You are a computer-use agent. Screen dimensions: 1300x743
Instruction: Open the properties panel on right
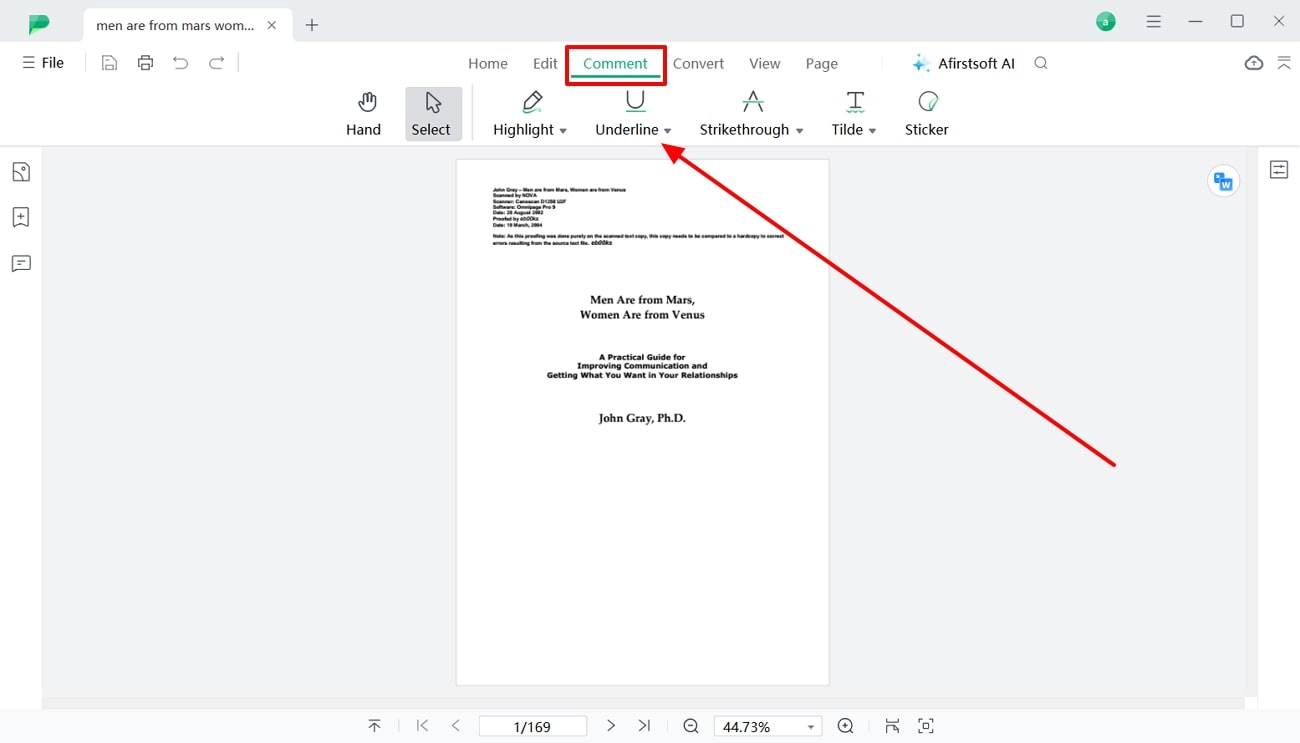1279,170
